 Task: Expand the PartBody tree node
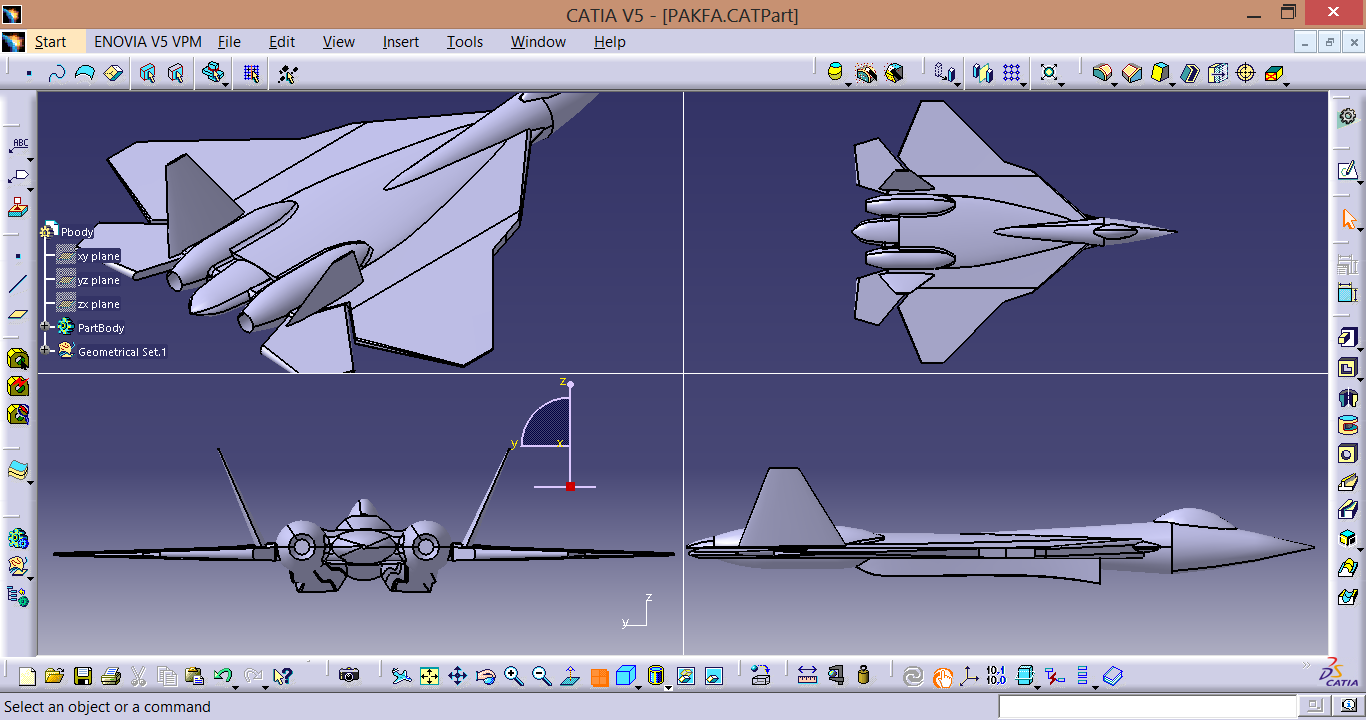tap(45, 327)
